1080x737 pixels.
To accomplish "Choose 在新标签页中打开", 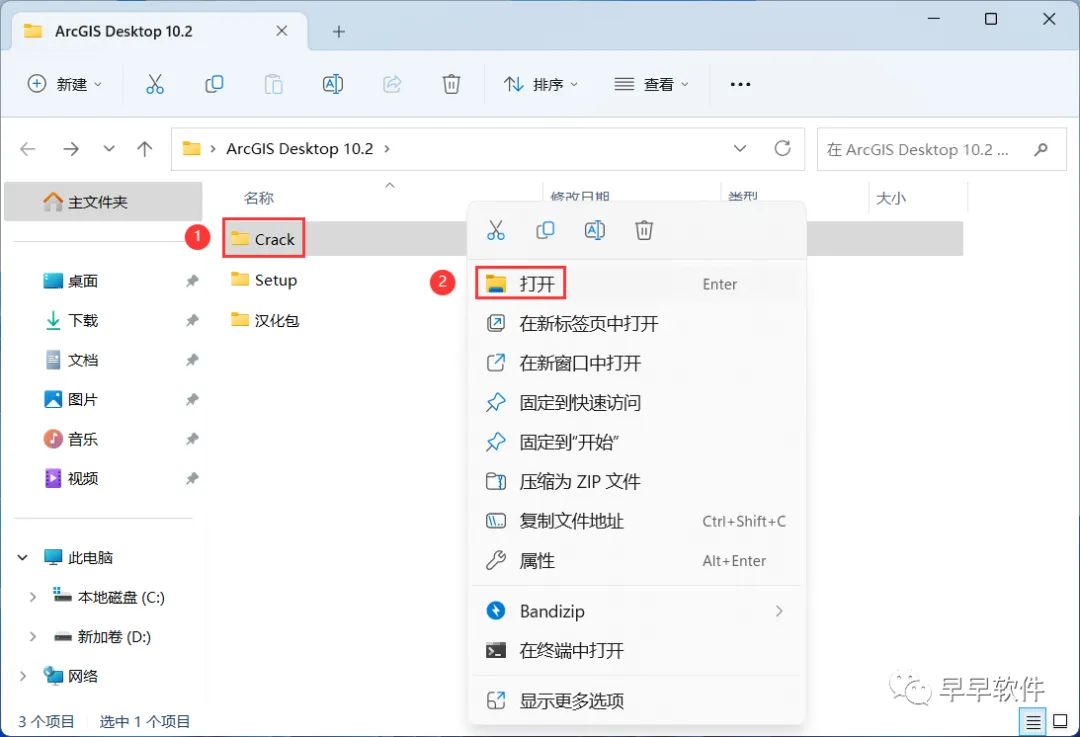I will point(637,323).
